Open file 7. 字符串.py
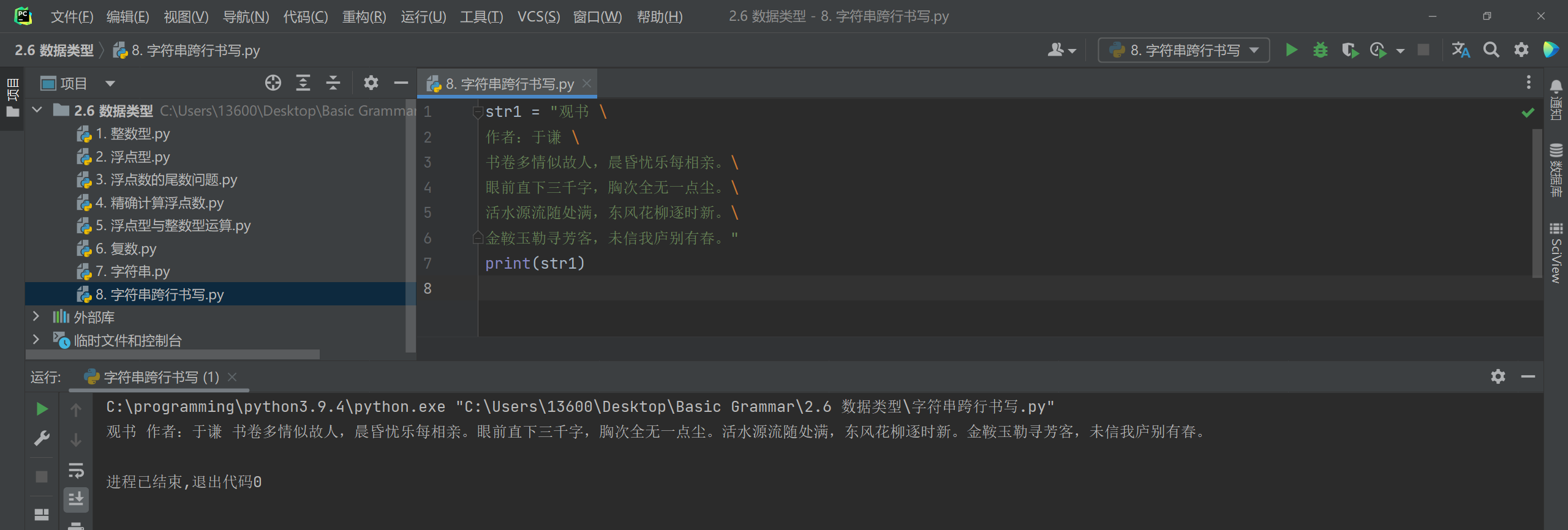 click(123, 272)
